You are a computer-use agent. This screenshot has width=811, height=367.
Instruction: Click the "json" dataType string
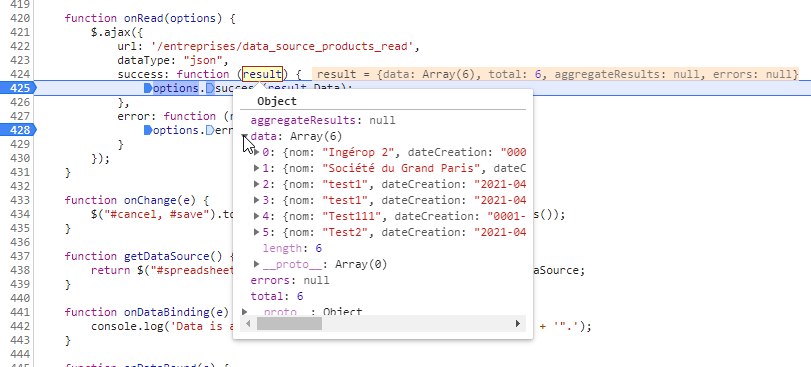(x=203, y=60)
